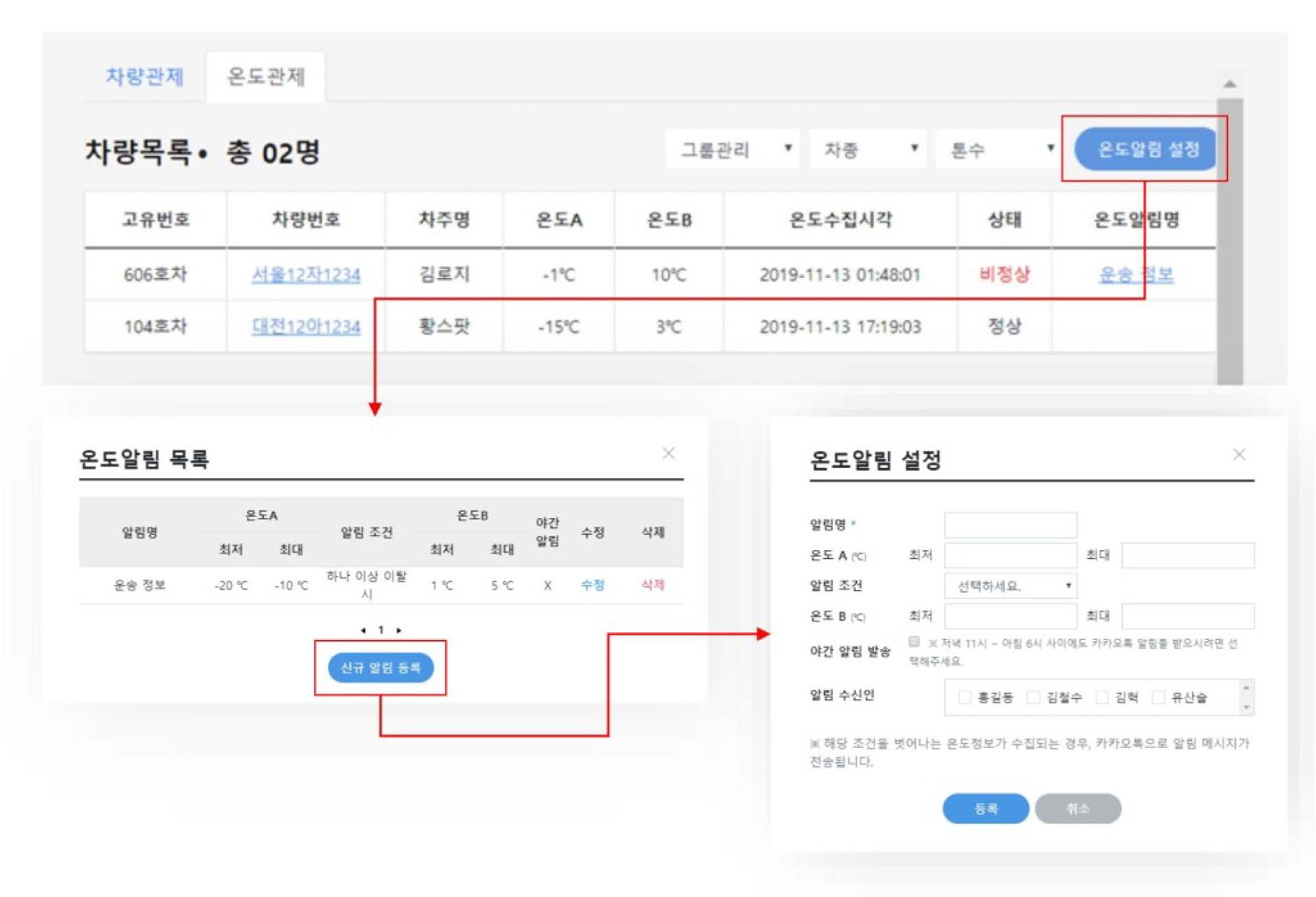The height and width of the screenshot is (897, 1316).
Task: Switch to the 차량관제 tab
Action: 145,76
